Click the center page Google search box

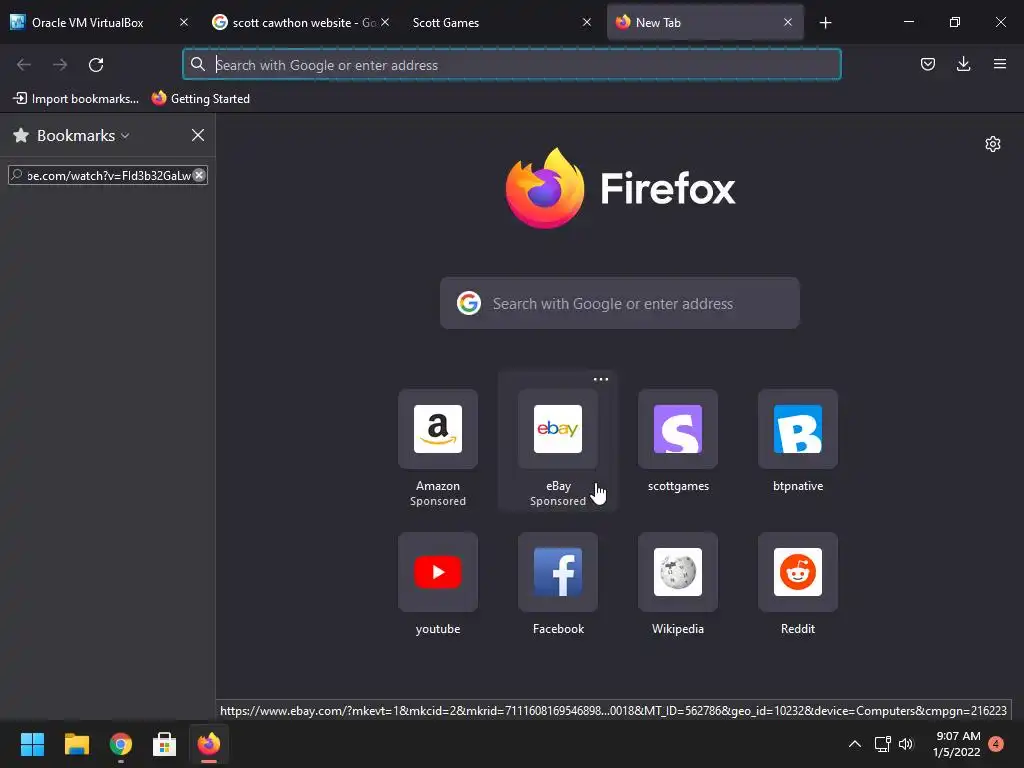click(620, 303)
